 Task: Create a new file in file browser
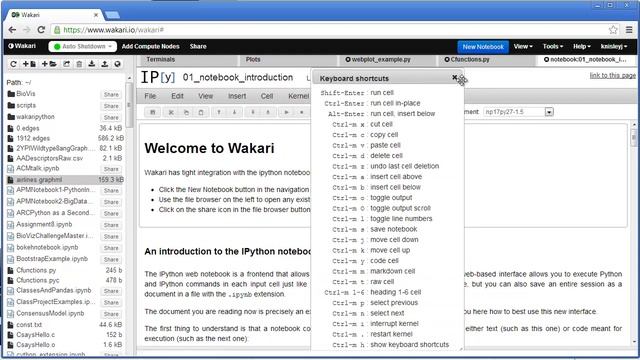pos(29,64)
